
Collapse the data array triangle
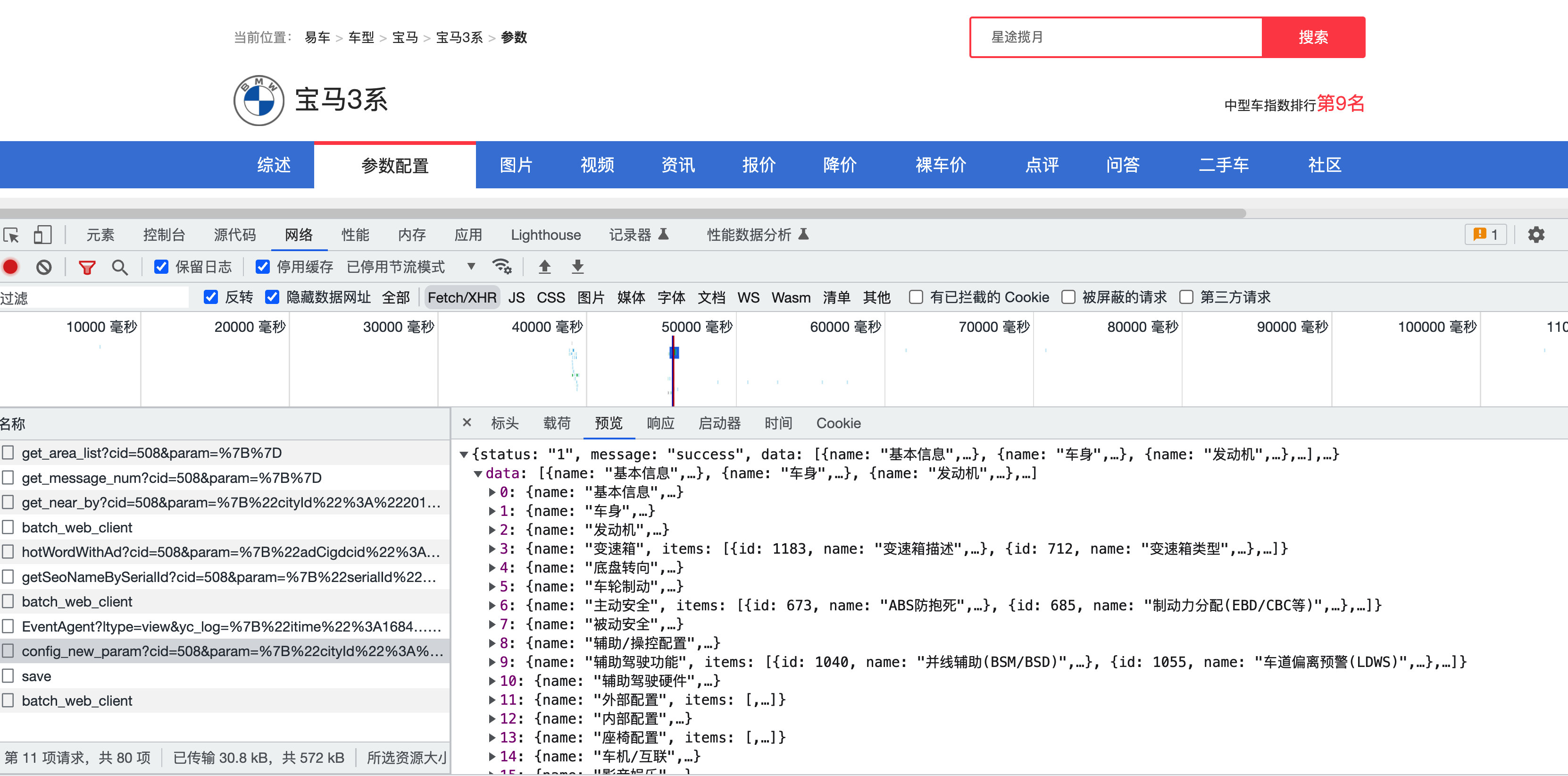[478, 473]
